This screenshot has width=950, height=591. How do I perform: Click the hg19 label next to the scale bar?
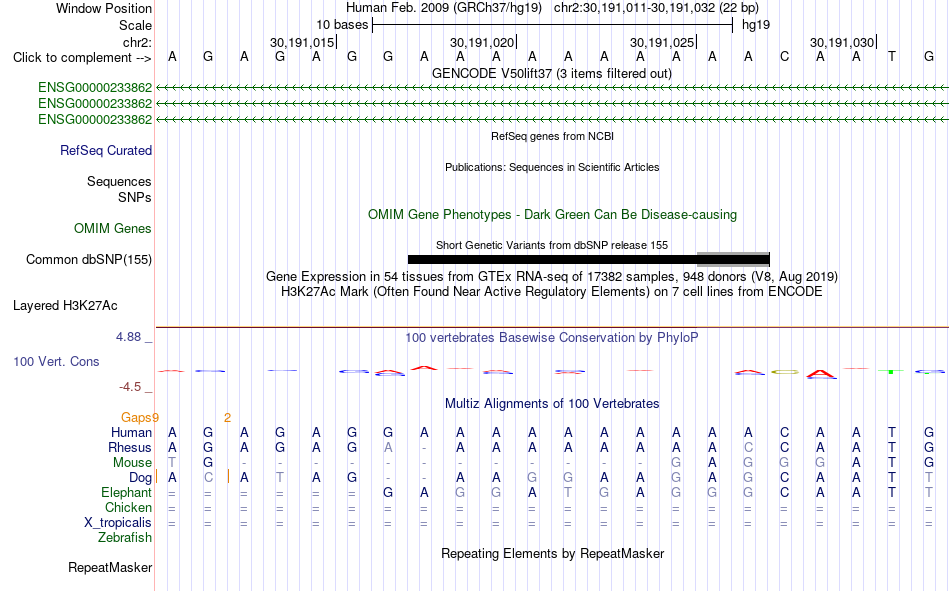pyautogui.click(x=756, y=25)
